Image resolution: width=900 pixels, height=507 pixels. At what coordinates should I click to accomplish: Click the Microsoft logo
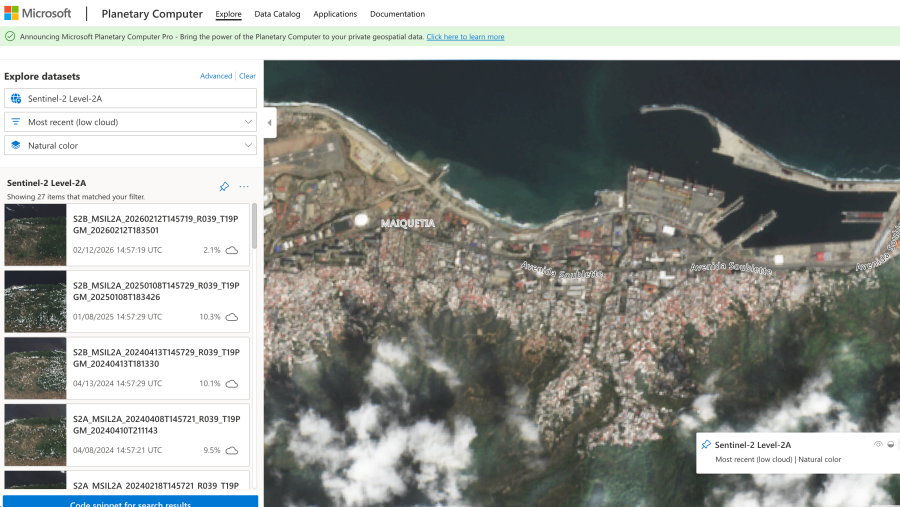tap(38, 13)
